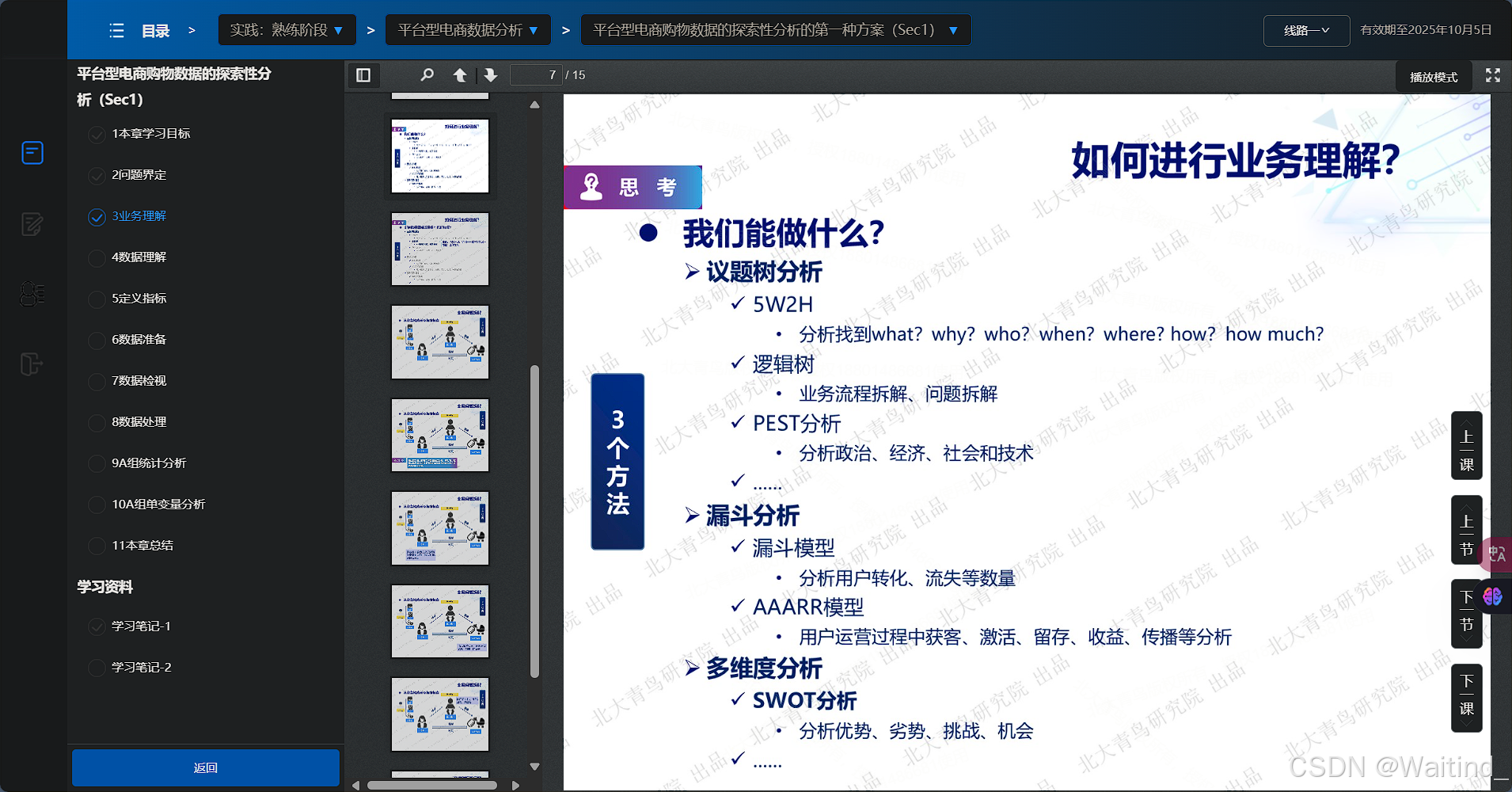The height and width of the screenshot is (792, 1512).
Task: Click the 目录 breadcrumb label
Action: click(x=156, y=31)
